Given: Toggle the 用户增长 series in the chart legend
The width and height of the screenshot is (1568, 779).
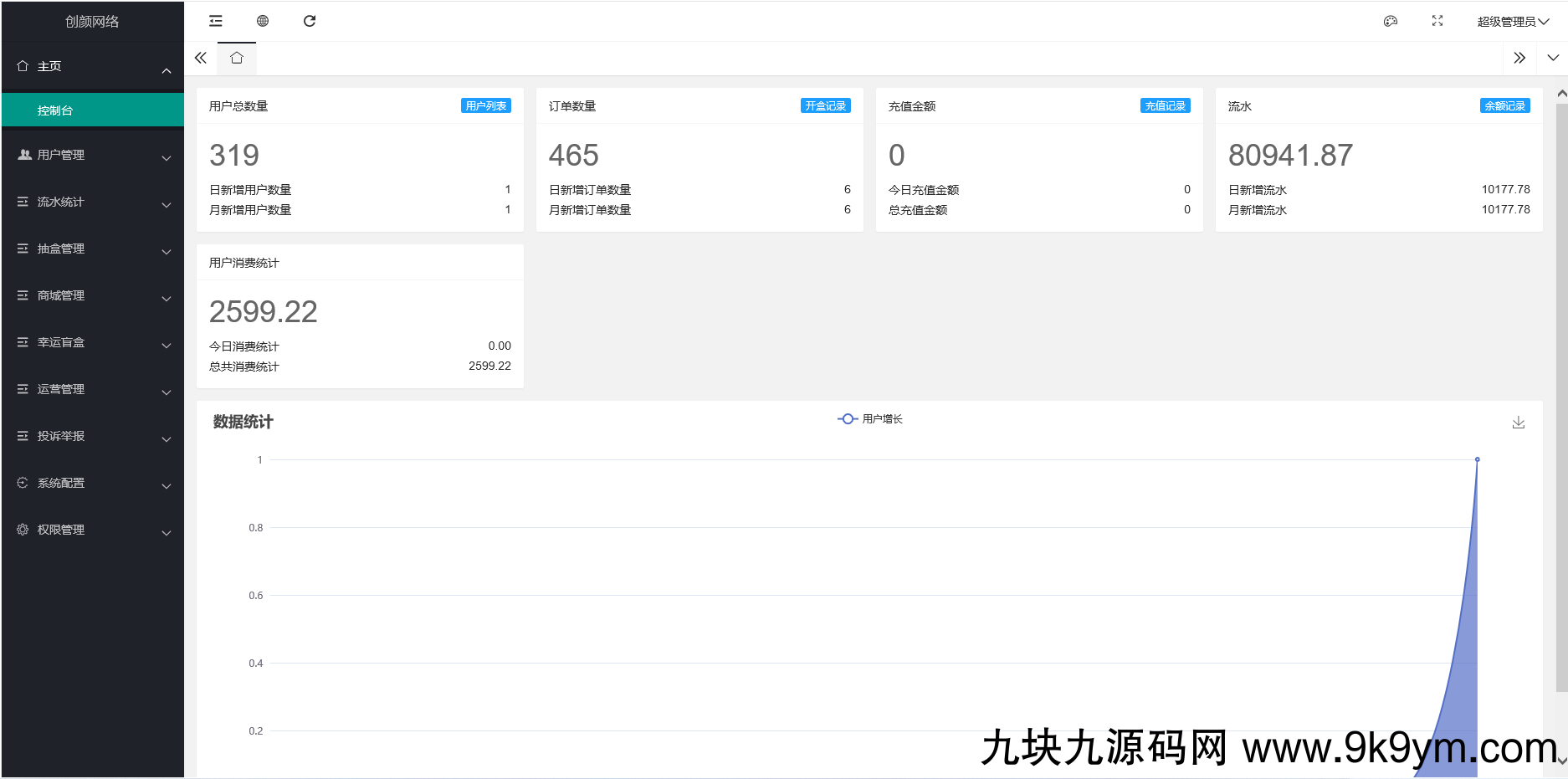Looking at the screenshot, I should tap(870, 418).
